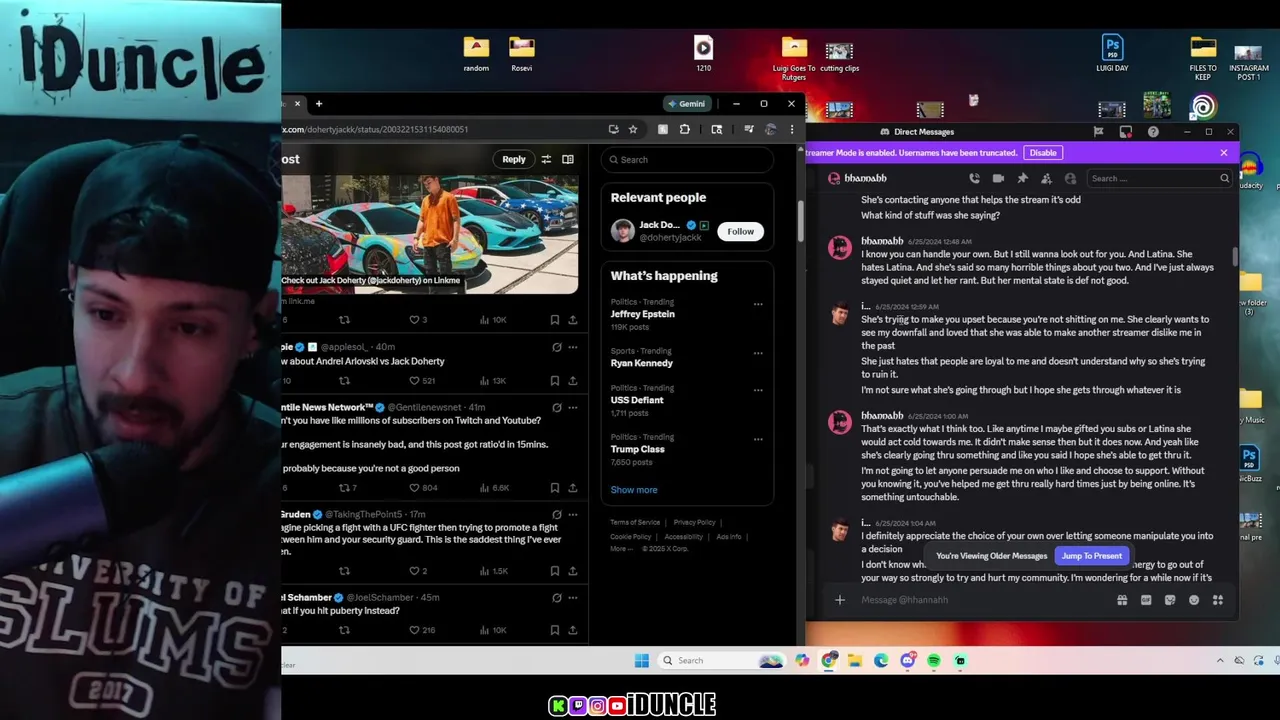Open the Windows Start menu
Image resolution: width=1280 pixels, height=720 pixels.
click(x=642, y=660)
